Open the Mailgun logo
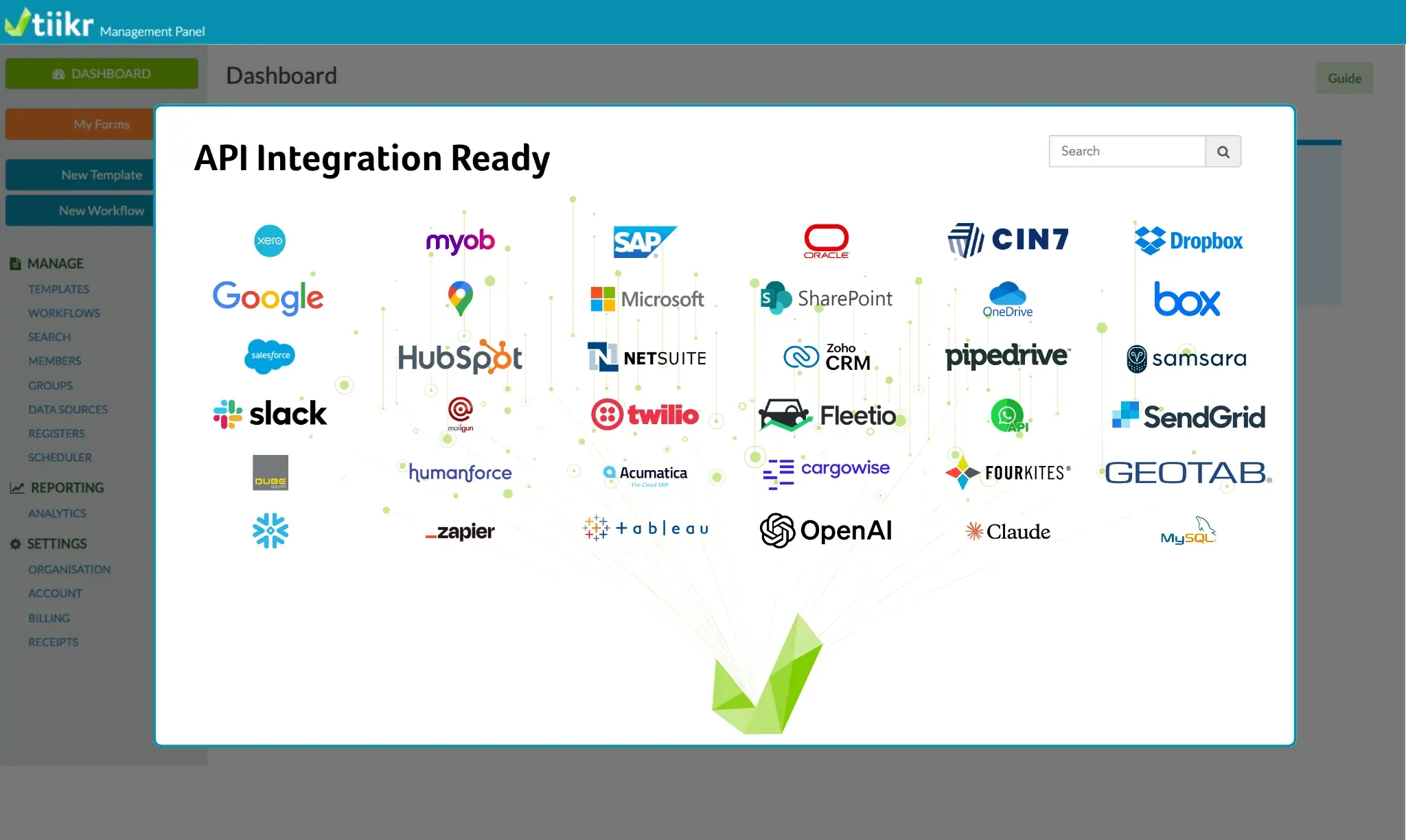Screen dimensions: 1406x840 point(461,415)
